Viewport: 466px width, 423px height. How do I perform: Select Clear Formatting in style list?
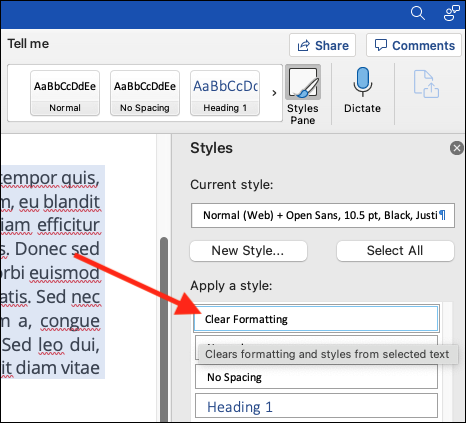[x=316, y=319]
